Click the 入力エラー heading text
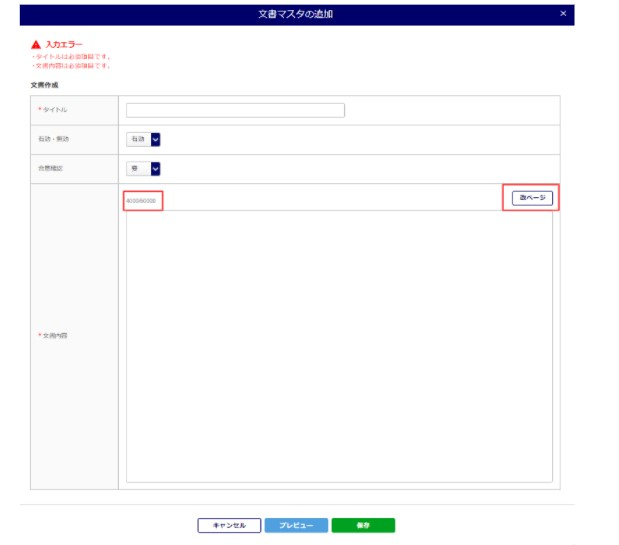619x545 pixels. tap(63, 46)
